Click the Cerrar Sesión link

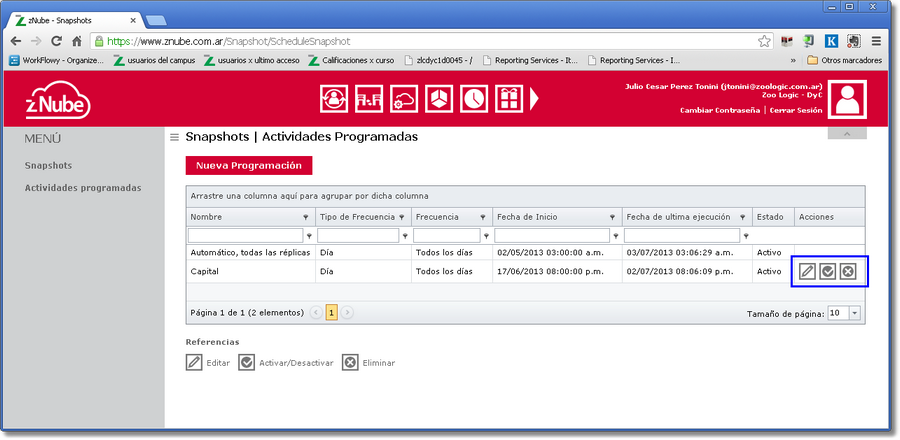797,110
